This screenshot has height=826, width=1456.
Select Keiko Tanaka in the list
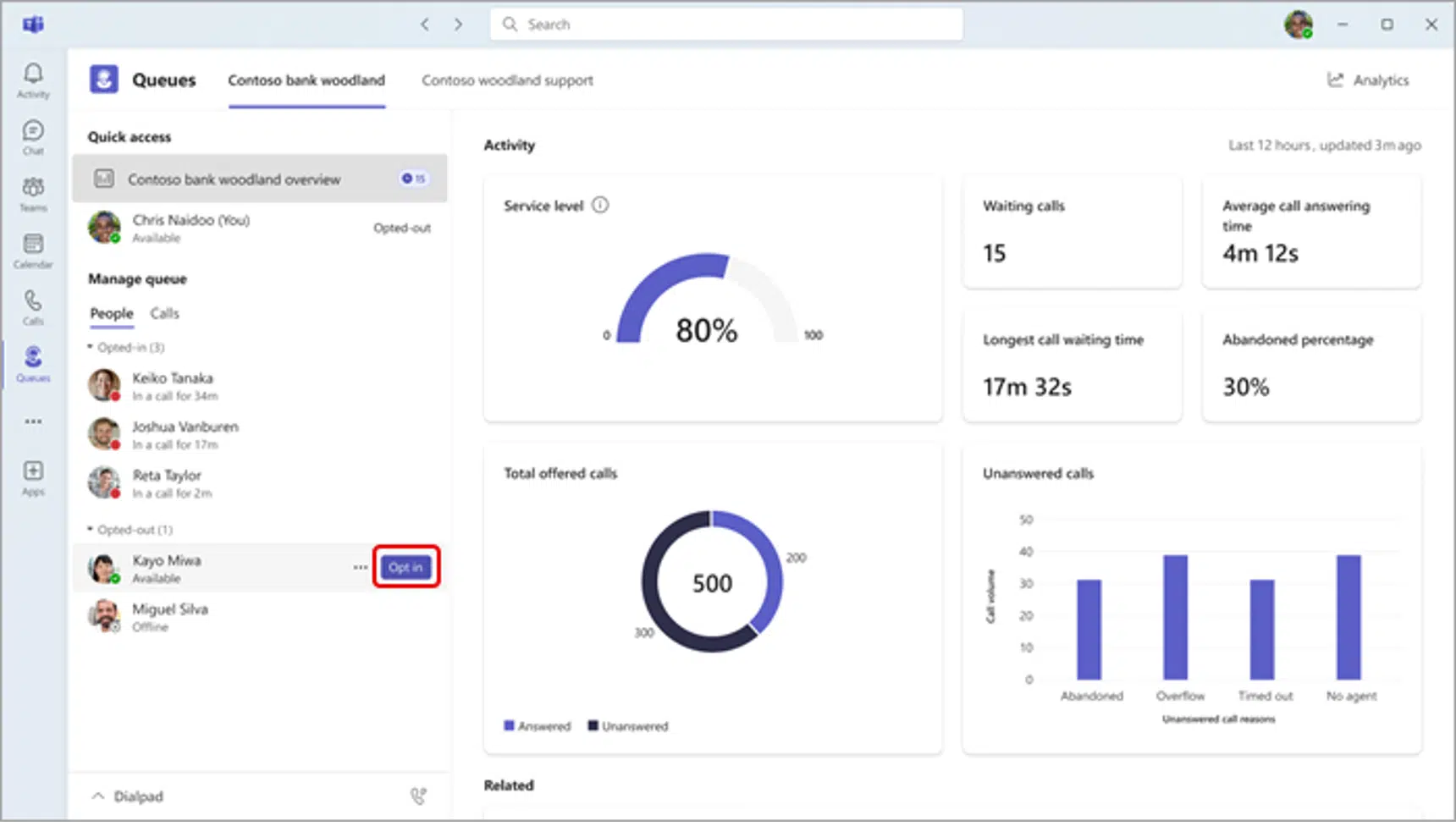pos(260,385)
